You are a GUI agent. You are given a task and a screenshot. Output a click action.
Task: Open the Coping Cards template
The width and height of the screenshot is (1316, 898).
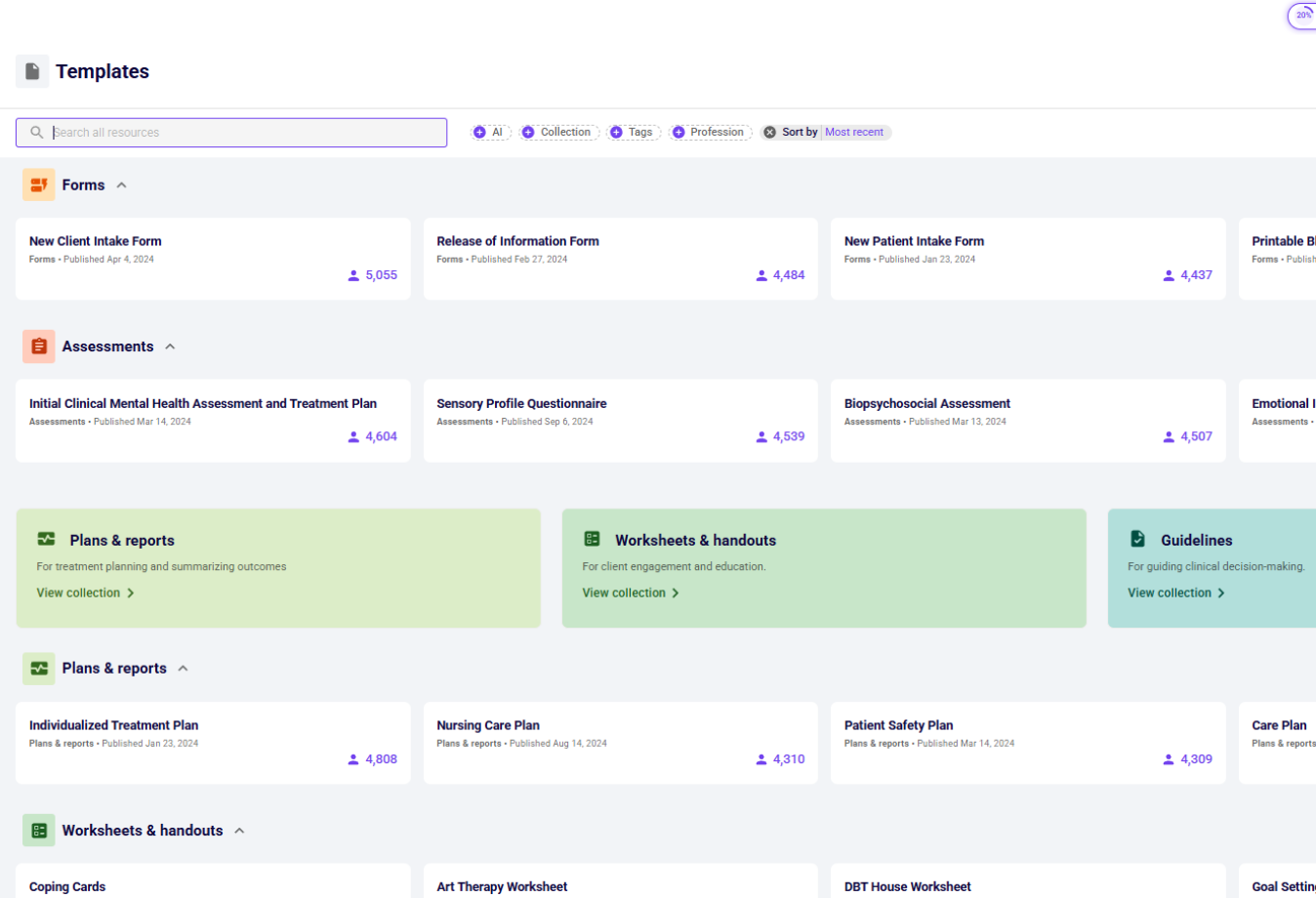pos(213,881)
